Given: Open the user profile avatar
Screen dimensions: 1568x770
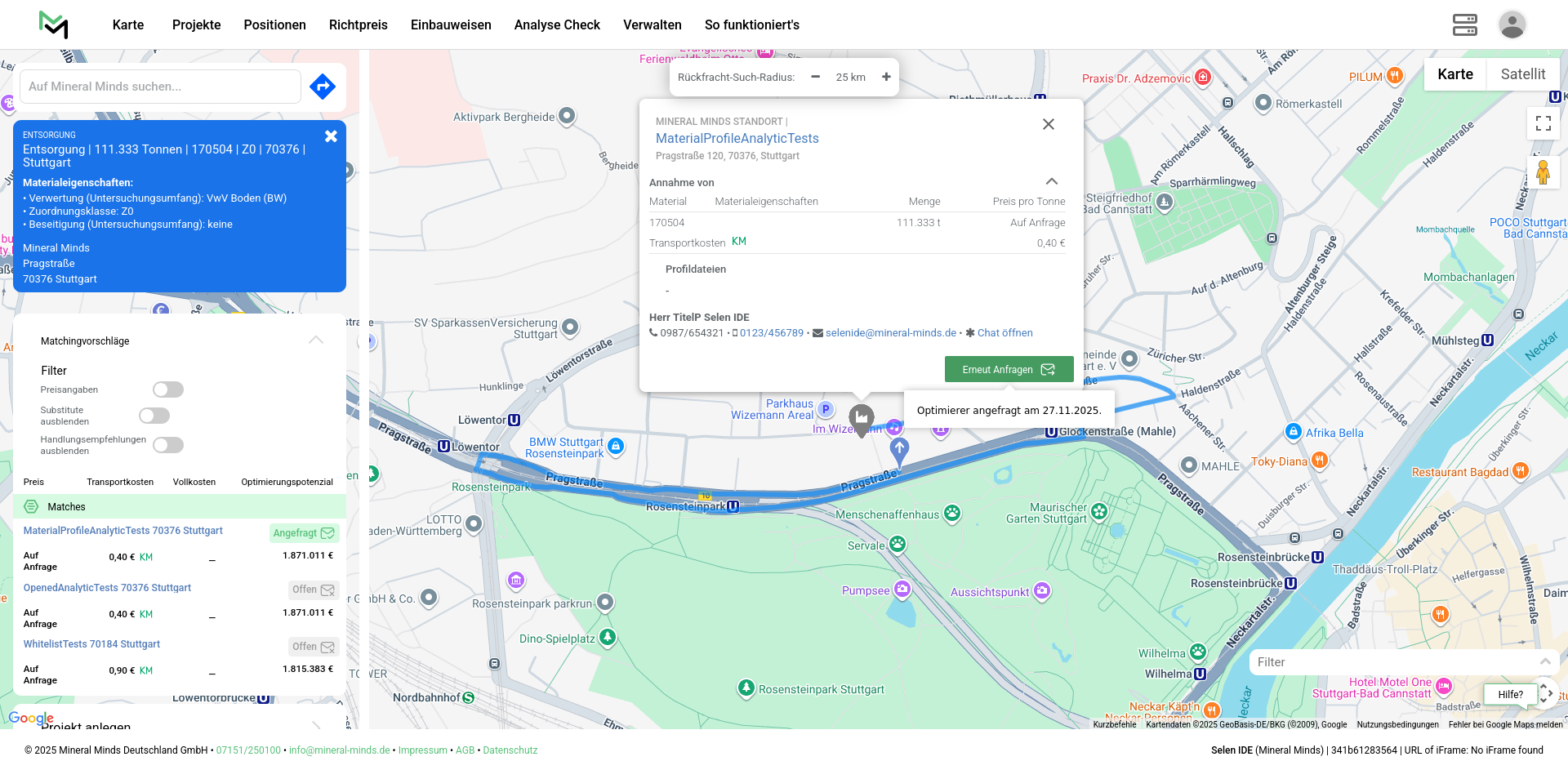Looking at the screenshot, I should [x=1512, y=24].
